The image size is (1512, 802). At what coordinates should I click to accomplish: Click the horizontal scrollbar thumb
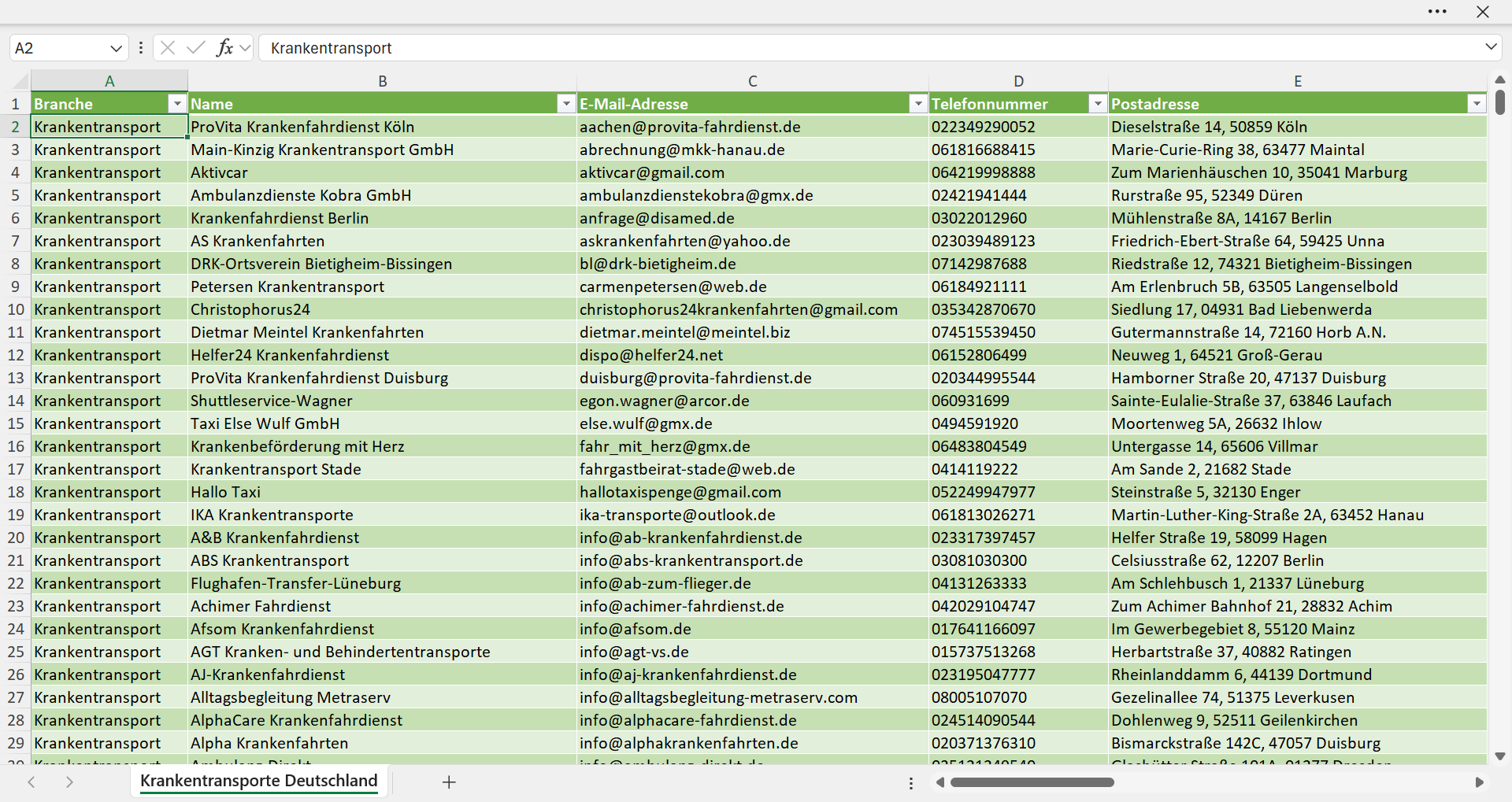[1032, 782]
